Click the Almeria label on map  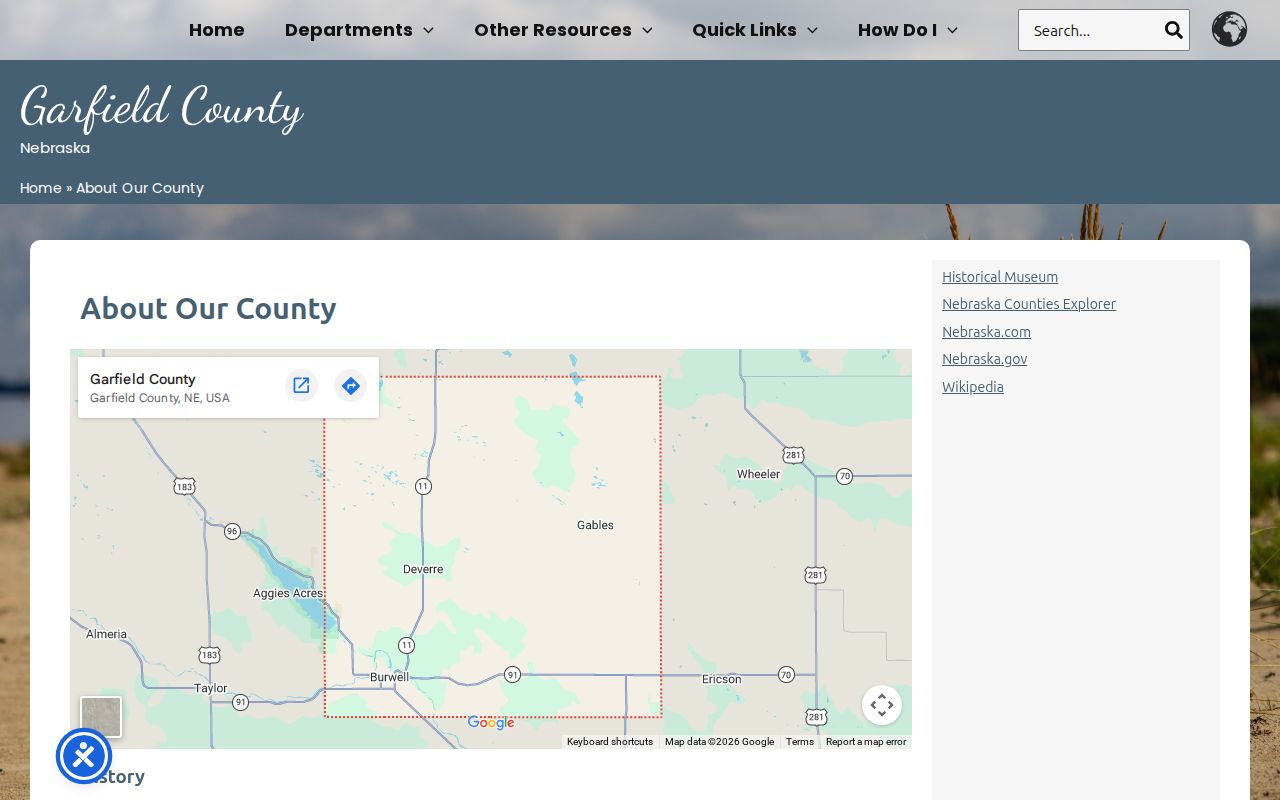(107, 634)
